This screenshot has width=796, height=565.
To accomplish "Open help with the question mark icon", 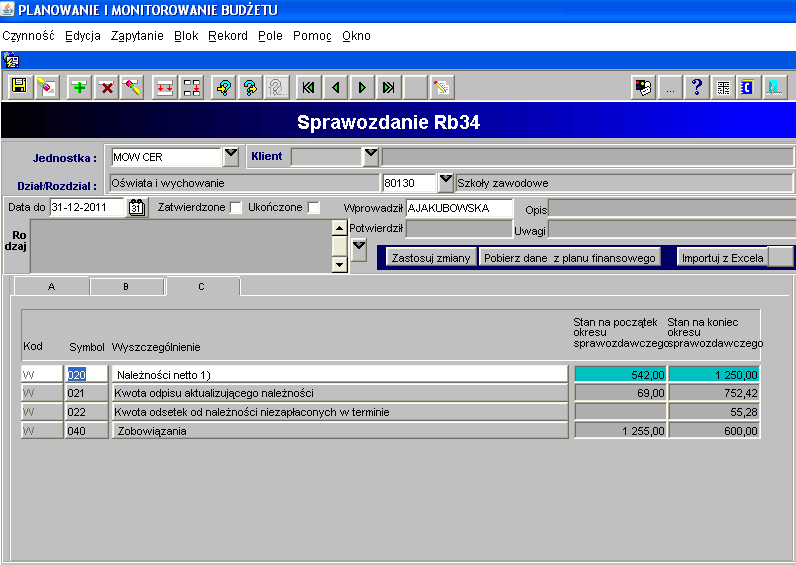I will 696,87.
